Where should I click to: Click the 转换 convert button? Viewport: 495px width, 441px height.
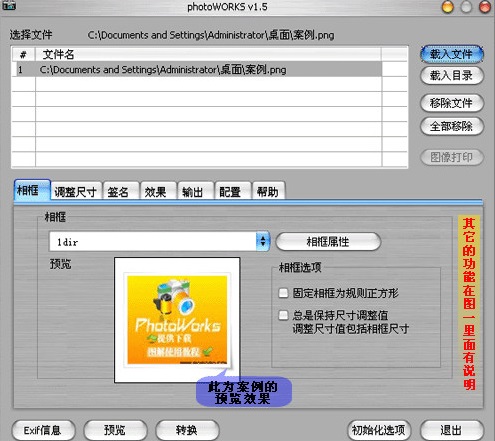click(x=187, y=430)
